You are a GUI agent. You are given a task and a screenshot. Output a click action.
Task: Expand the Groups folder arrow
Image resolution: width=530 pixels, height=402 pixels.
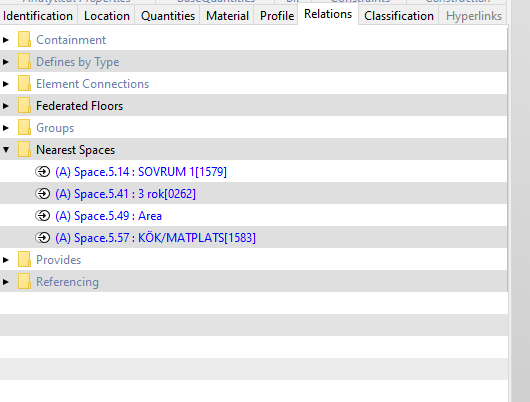pyautogui.click(x=5, y=128)
